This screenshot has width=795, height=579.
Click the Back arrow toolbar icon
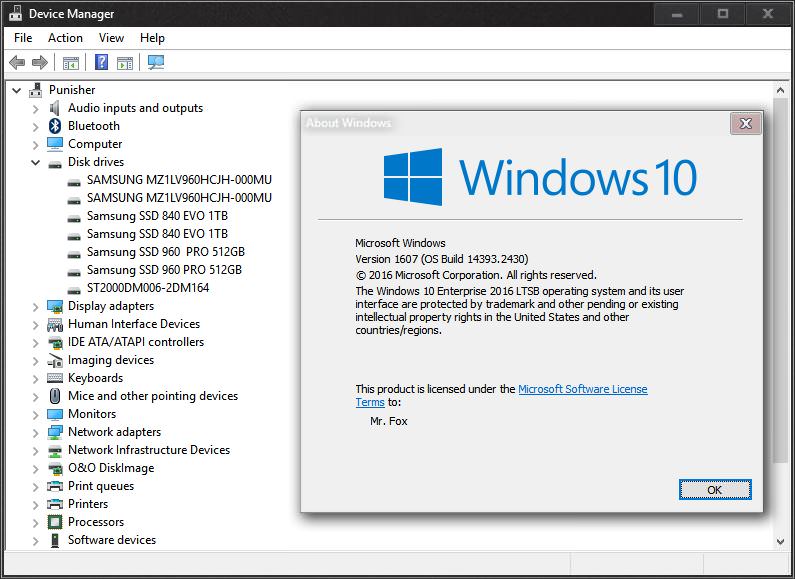click(17, 63)
